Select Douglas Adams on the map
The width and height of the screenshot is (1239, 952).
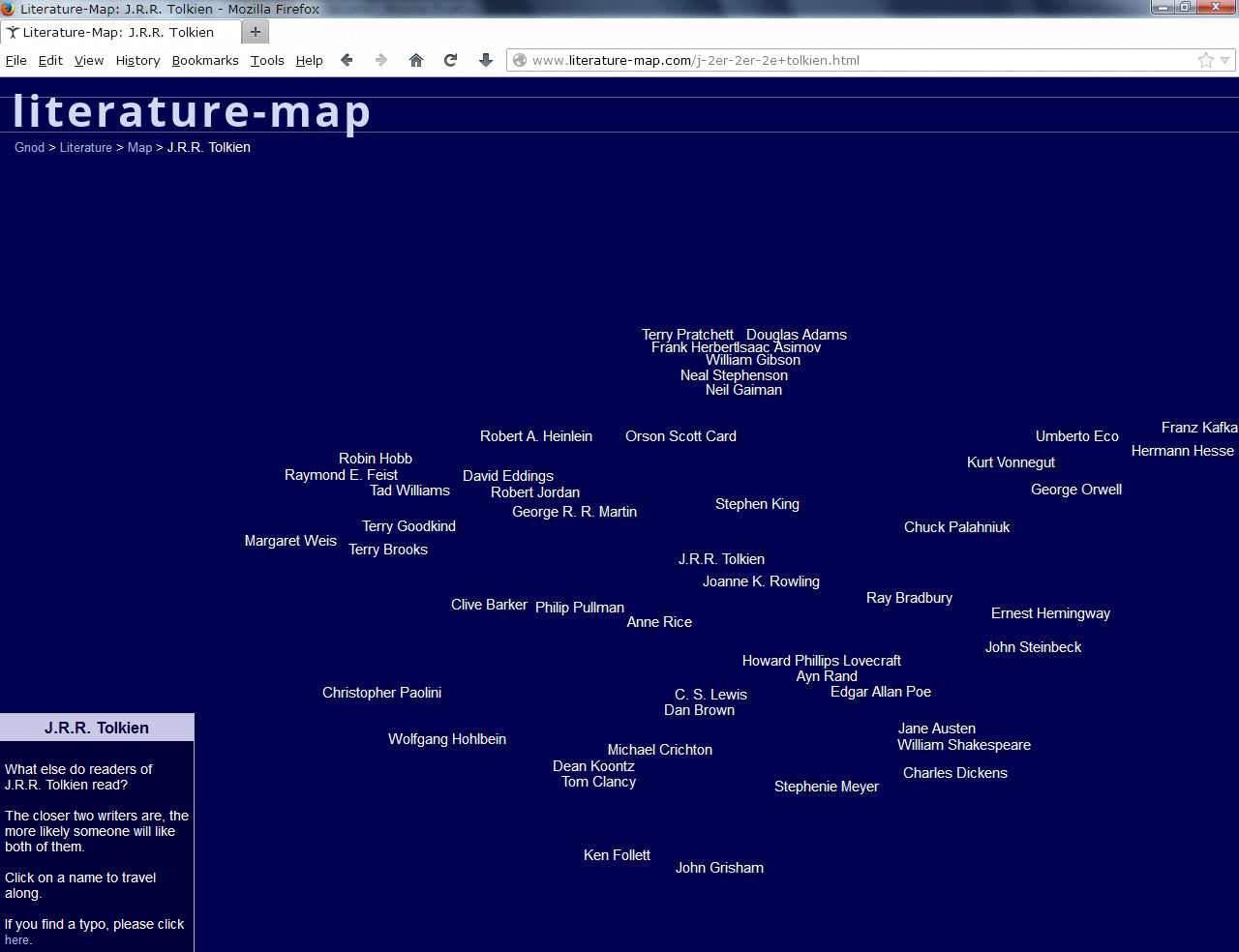[797, 335]
